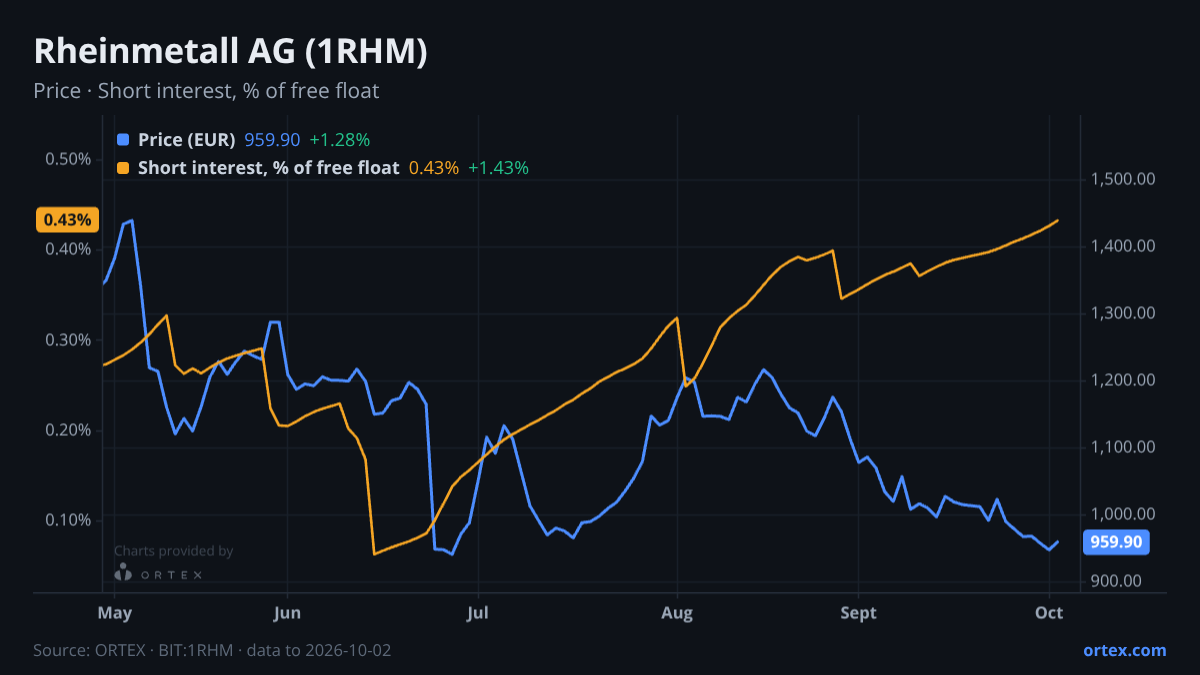Click the 1,500.00 right axis label
This screenshot has width=1200, height=675.
1122,179
